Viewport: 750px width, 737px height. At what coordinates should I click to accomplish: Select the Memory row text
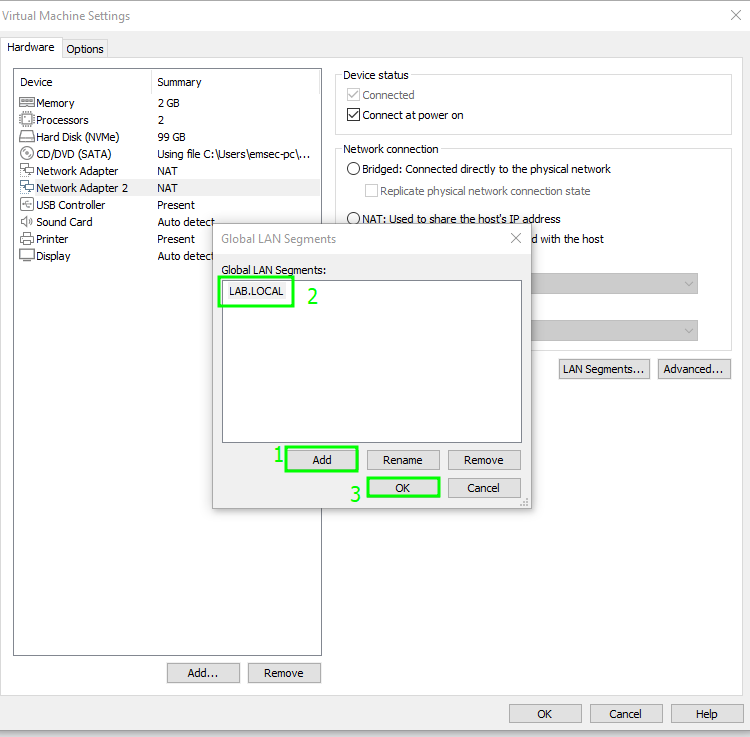pos(55,103)
